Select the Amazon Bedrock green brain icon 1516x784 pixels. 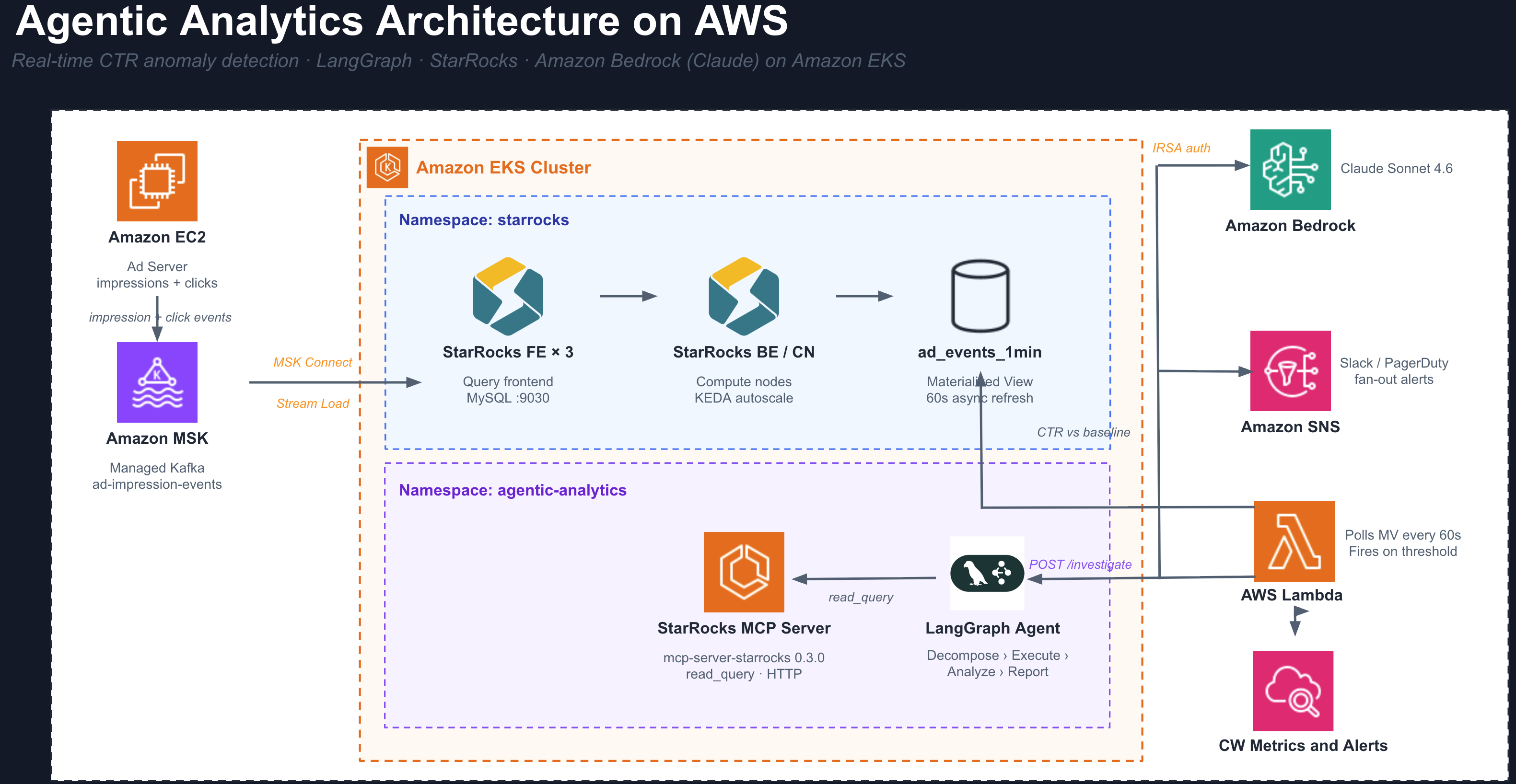(x=1291, y=170)
